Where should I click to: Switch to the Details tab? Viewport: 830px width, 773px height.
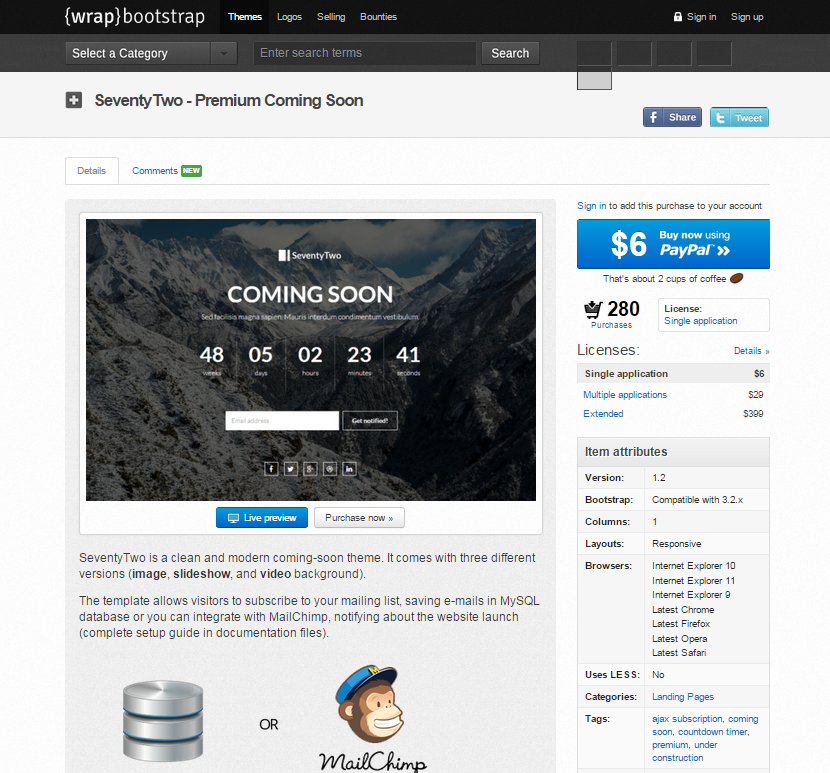coord(92,170)
